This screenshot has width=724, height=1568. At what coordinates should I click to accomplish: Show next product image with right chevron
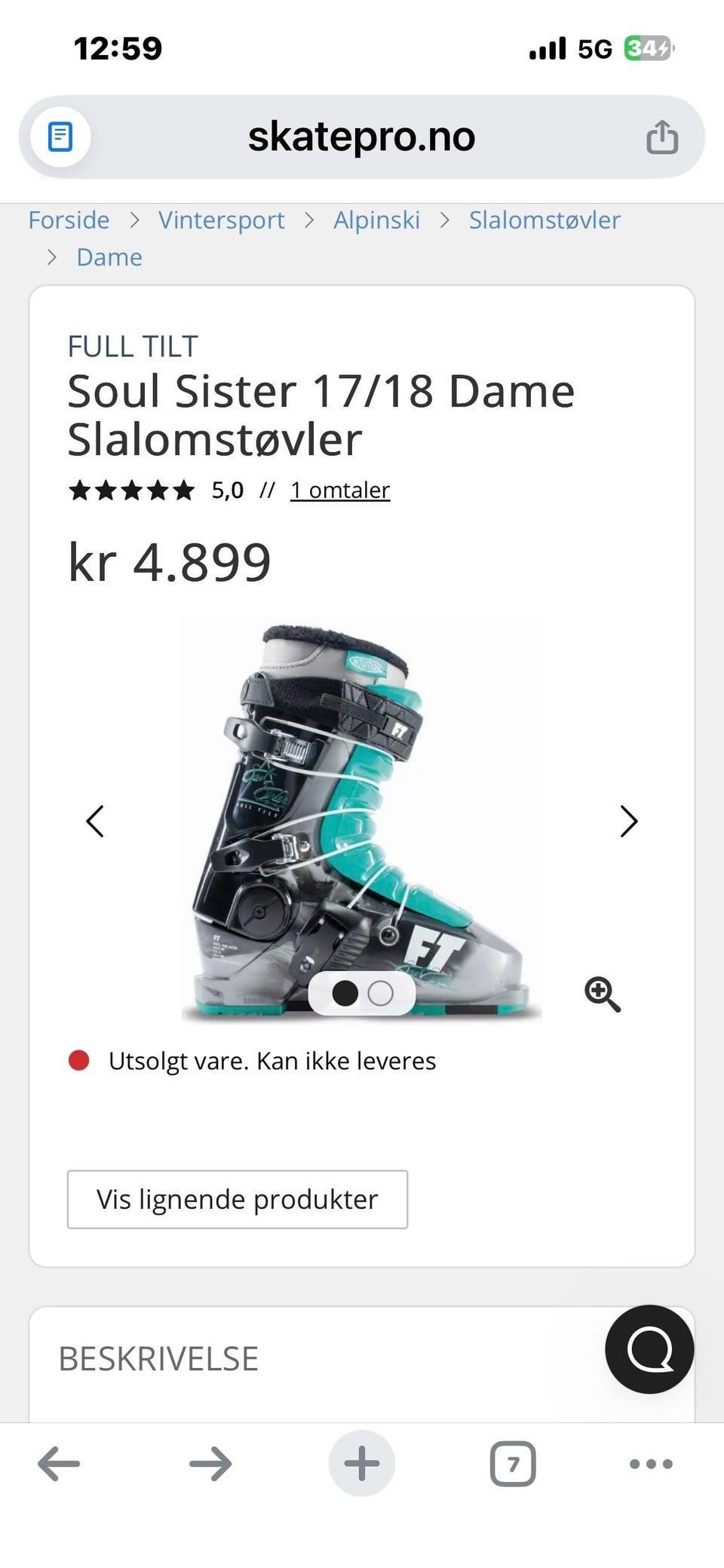click(x=629, y=821)
